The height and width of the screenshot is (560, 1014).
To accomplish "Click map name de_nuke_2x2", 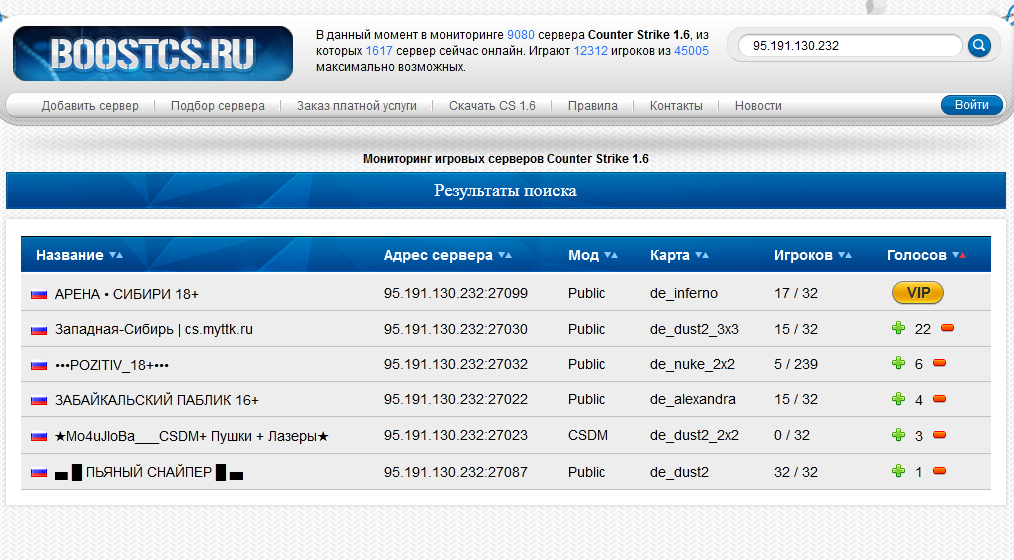I will 692,364.
